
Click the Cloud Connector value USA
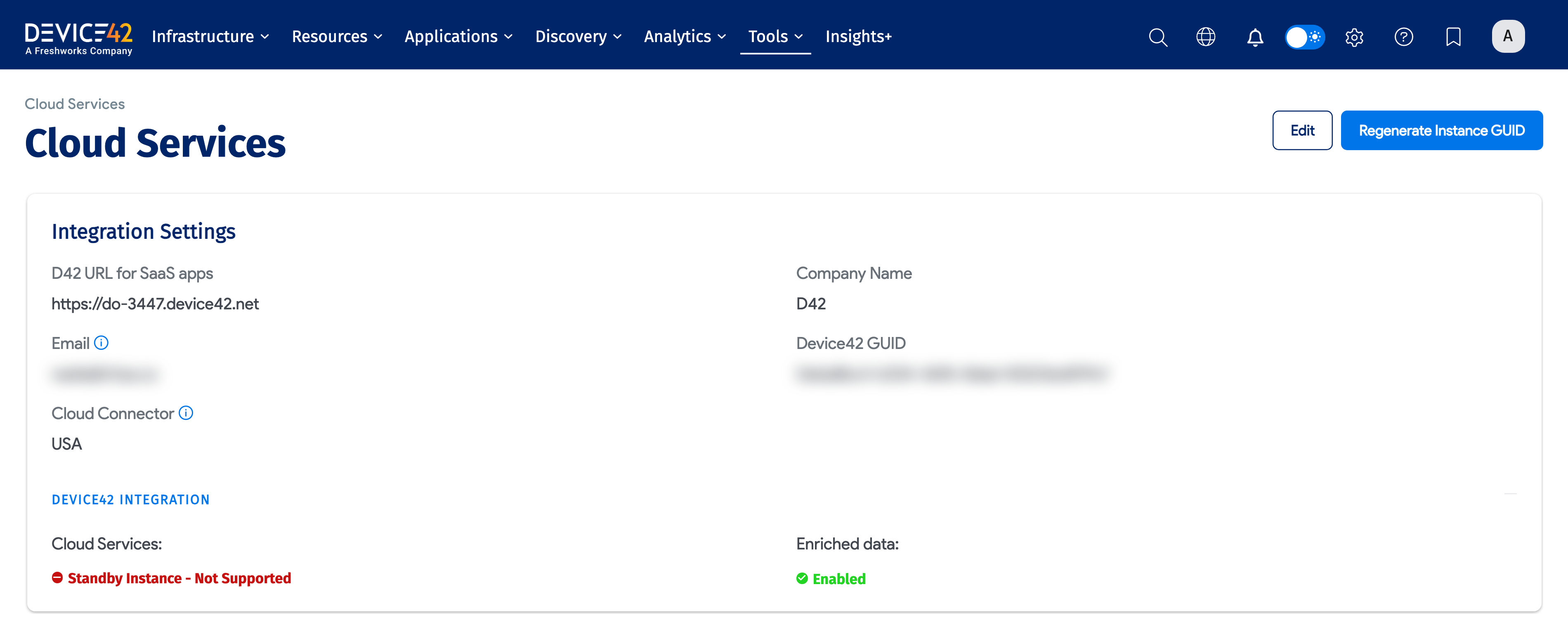point(67,444)
